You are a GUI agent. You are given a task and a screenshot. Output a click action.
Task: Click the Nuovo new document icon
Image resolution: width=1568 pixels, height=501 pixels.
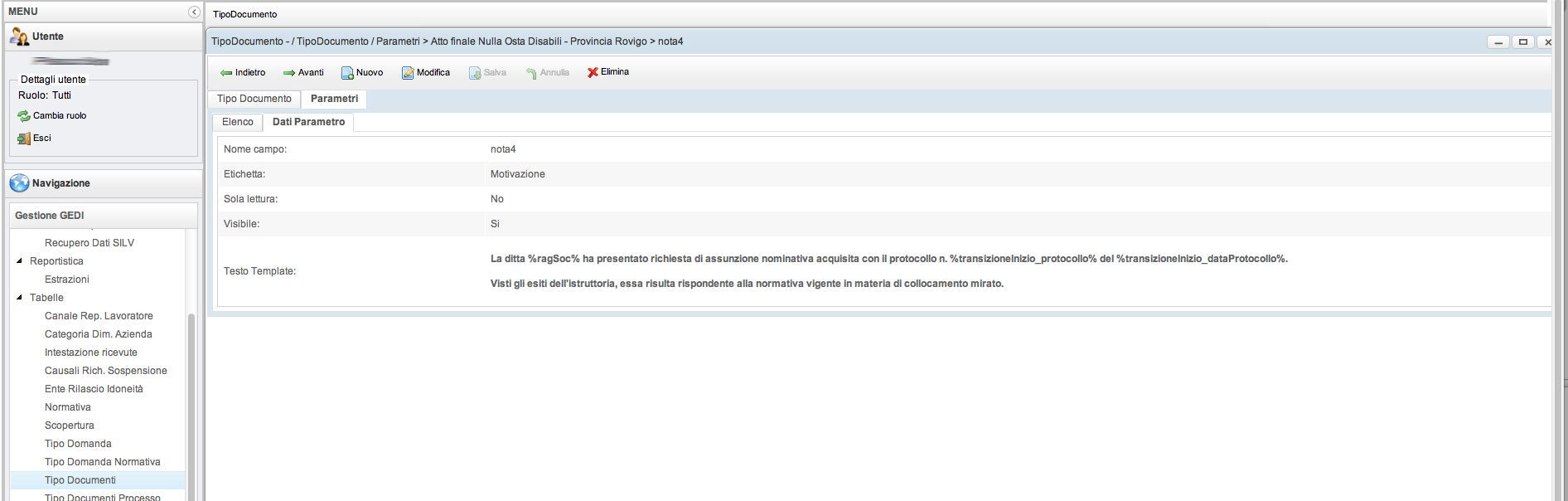click(347, 73)
